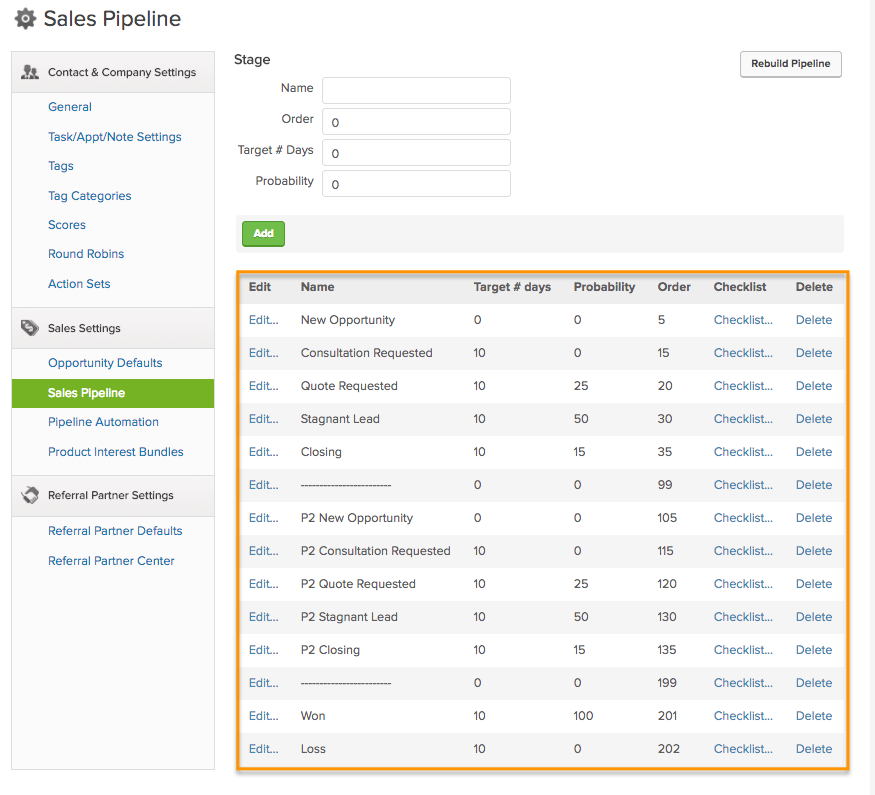Click the green Add button
Viewport: 875px width, 795px height.
[x=263, y=233]
